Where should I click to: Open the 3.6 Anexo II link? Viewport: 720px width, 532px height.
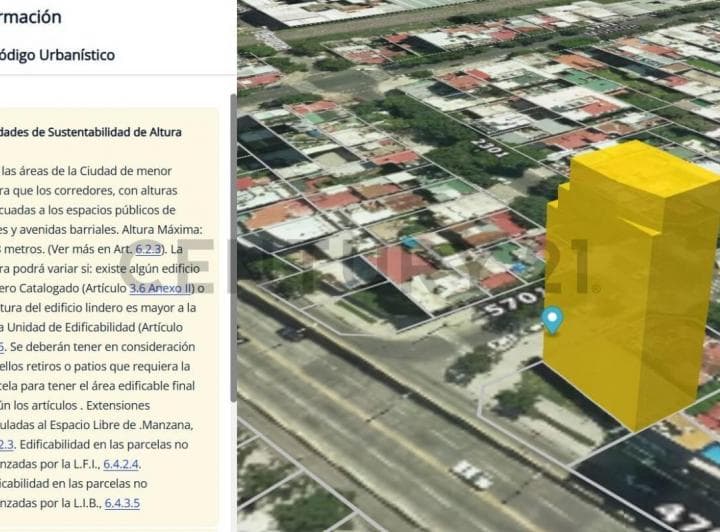tap(160, 288)
